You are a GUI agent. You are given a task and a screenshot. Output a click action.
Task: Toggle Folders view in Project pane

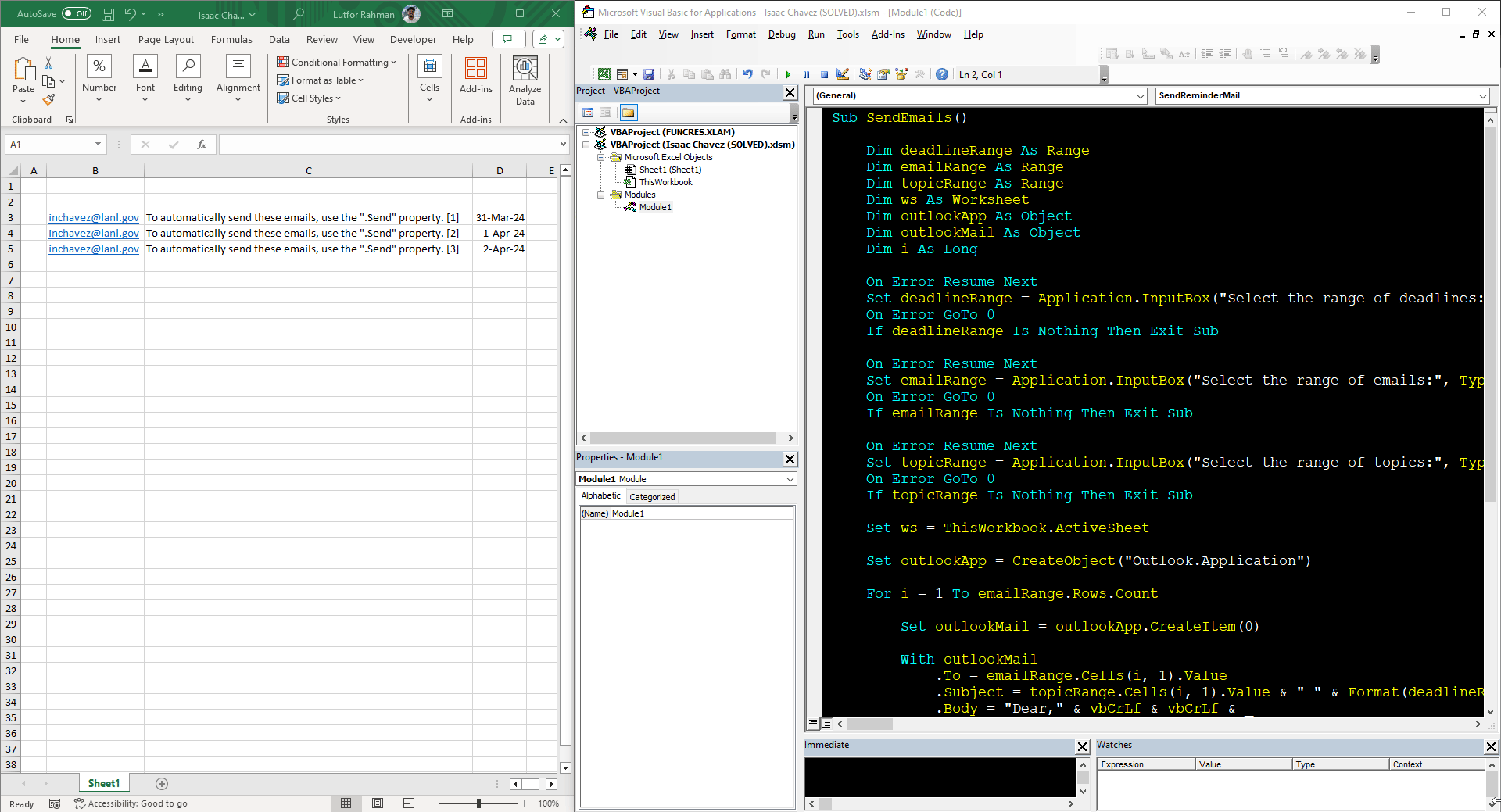click(x=628, y=113)
